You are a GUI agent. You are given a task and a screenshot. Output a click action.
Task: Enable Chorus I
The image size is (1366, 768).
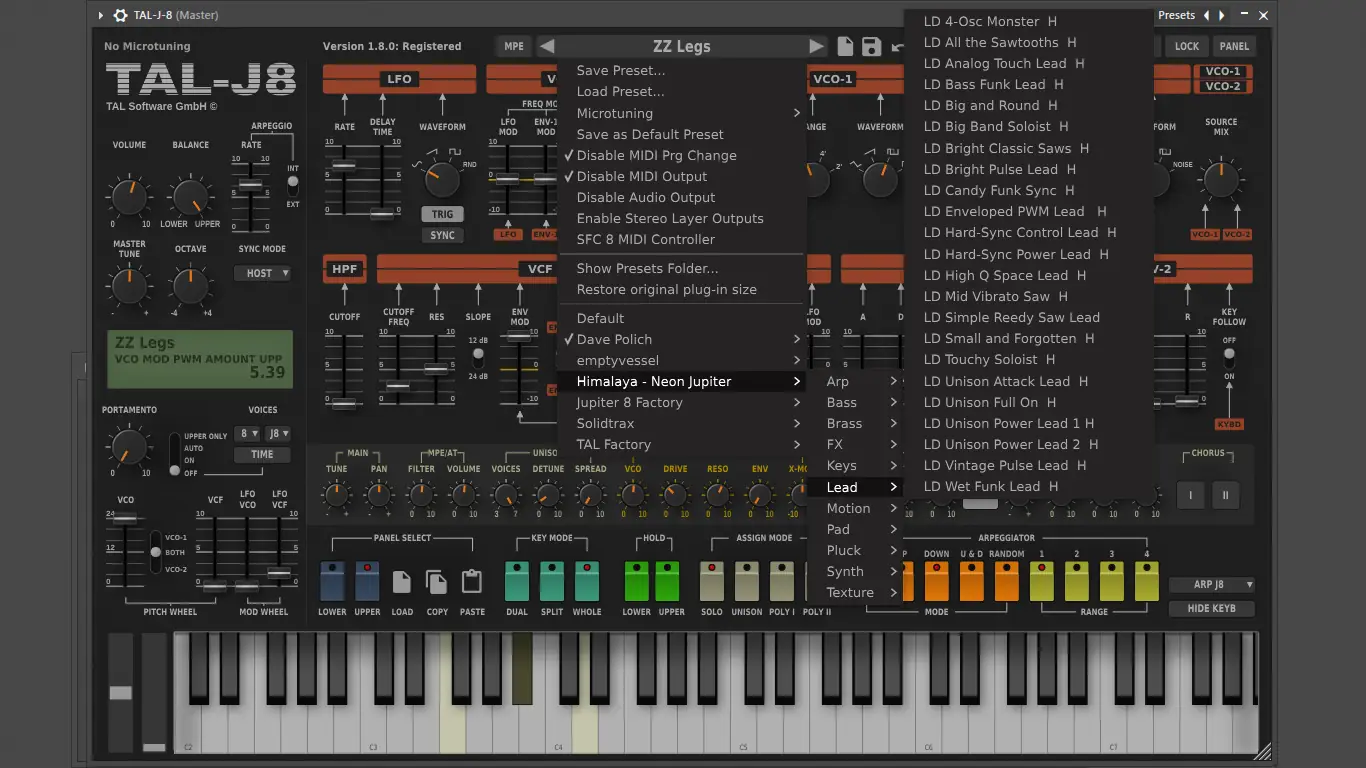click(1190, 495)
